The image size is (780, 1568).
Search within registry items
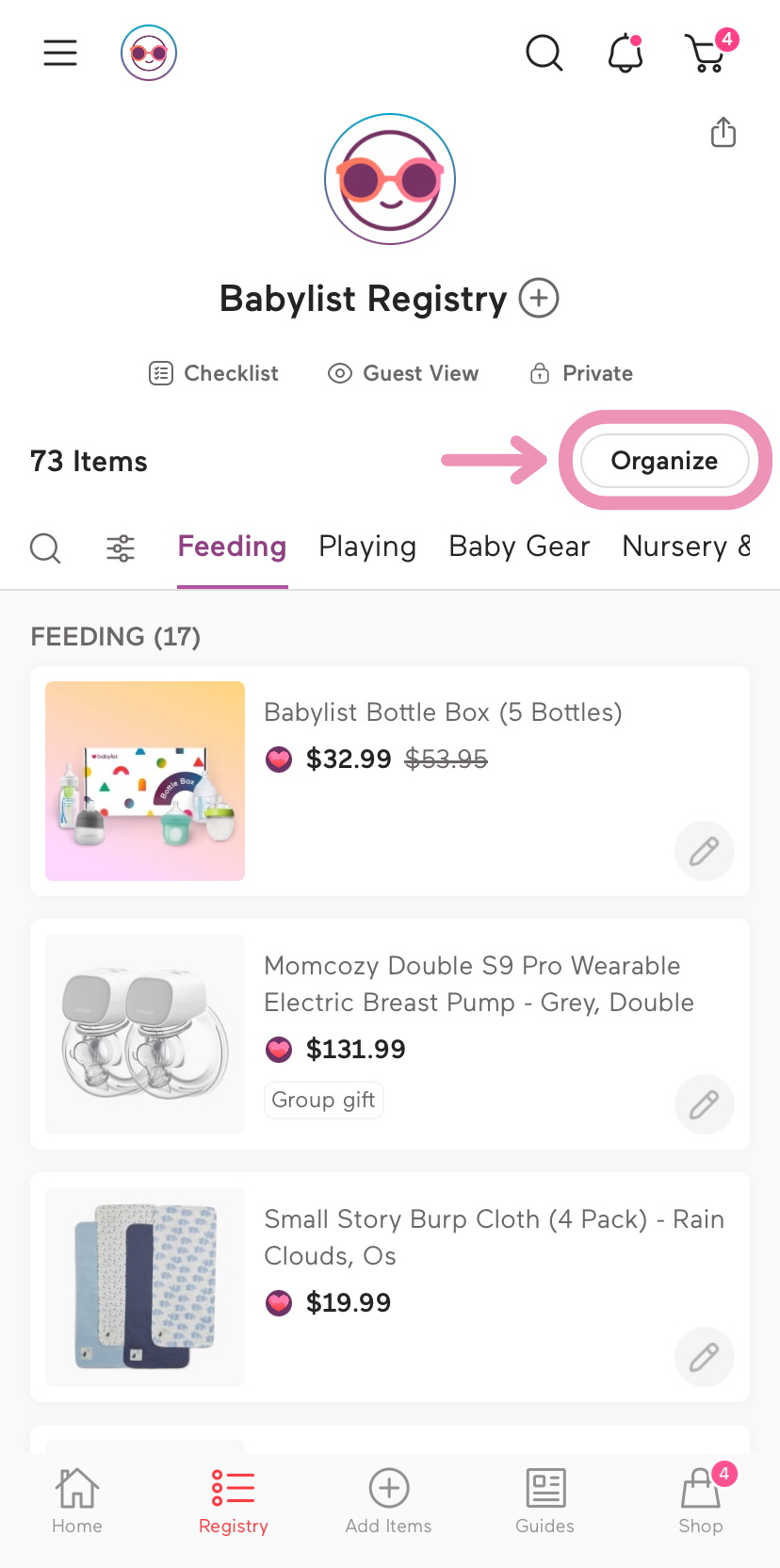(x=45, y=547)
